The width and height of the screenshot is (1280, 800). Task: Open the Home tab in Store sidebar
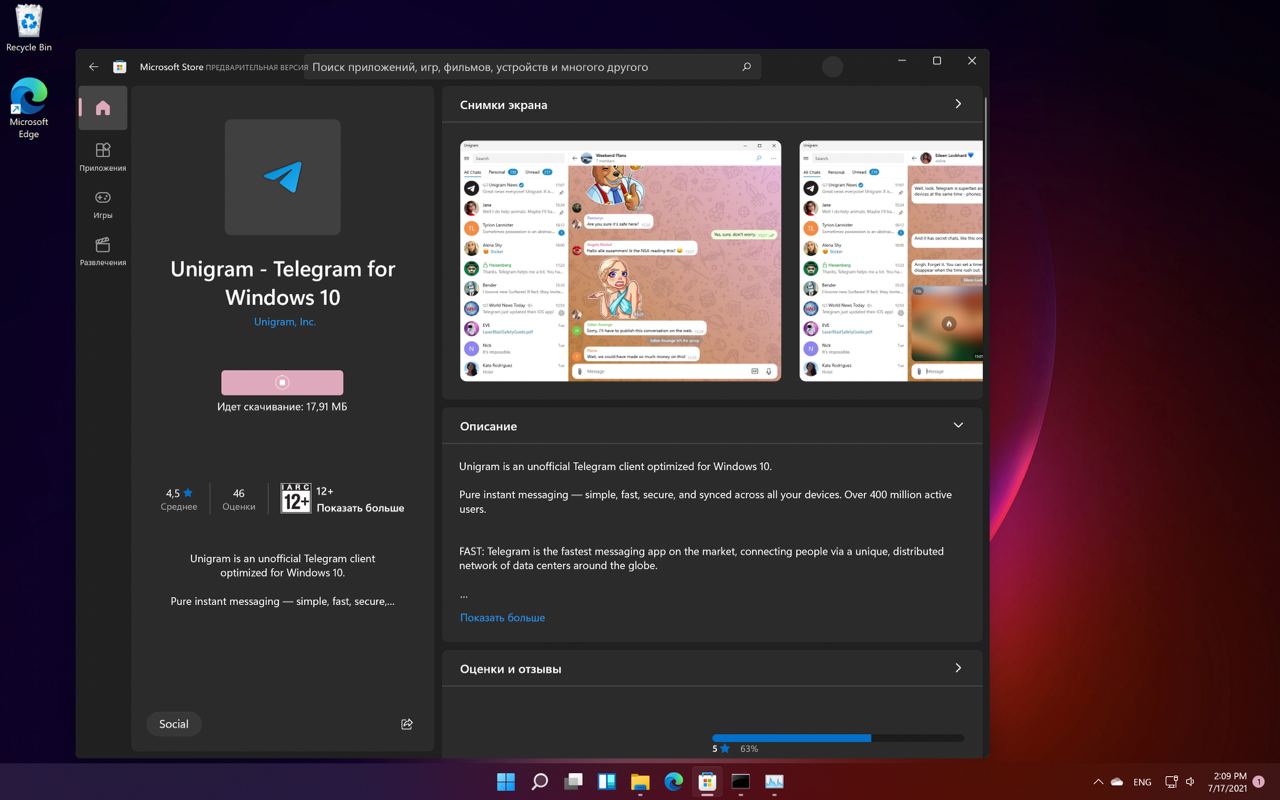click(x=103, y=108)
